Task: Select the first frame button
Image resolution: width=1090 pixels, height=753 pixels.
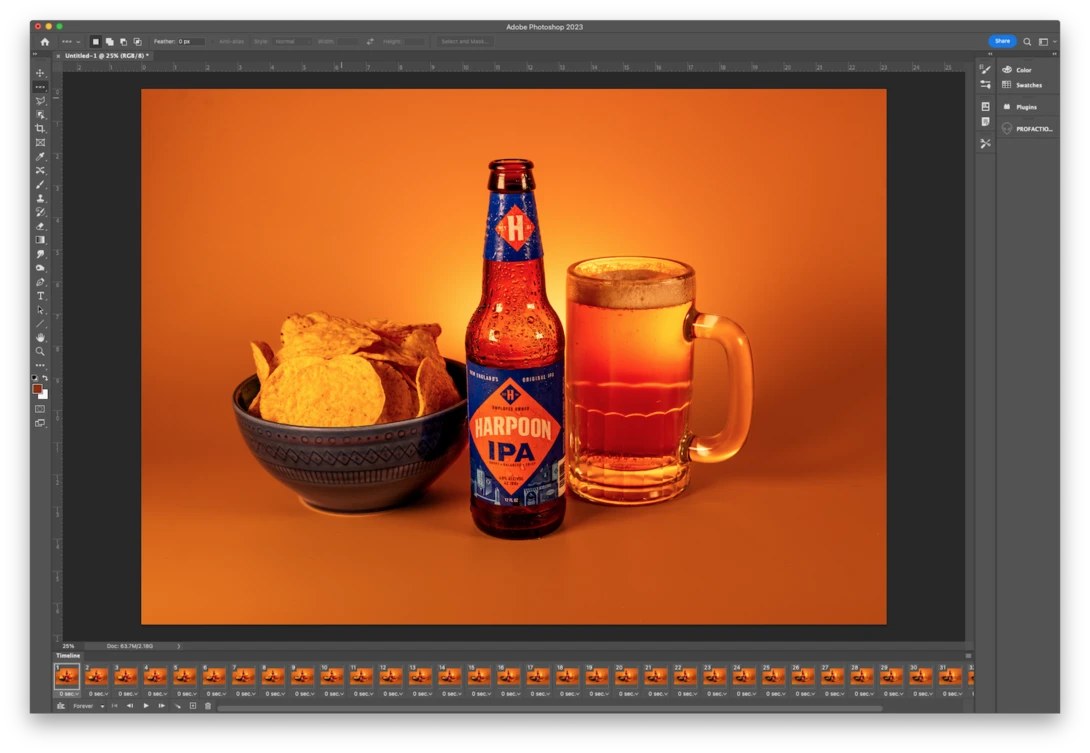Action: coord(115,706)
